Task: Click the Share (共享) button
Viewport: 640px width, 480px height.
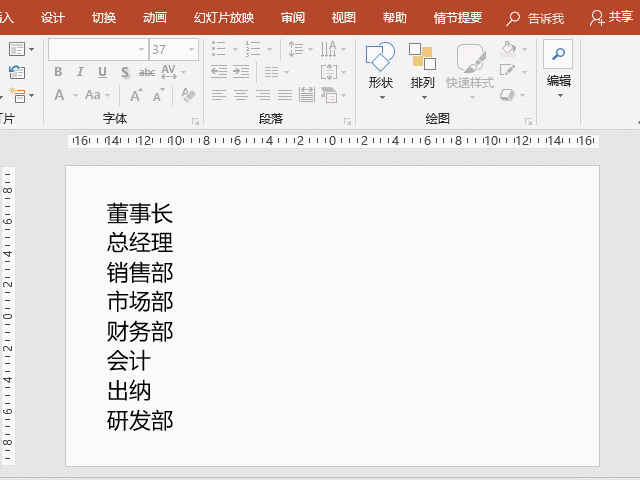Action: tap(611, 18)
